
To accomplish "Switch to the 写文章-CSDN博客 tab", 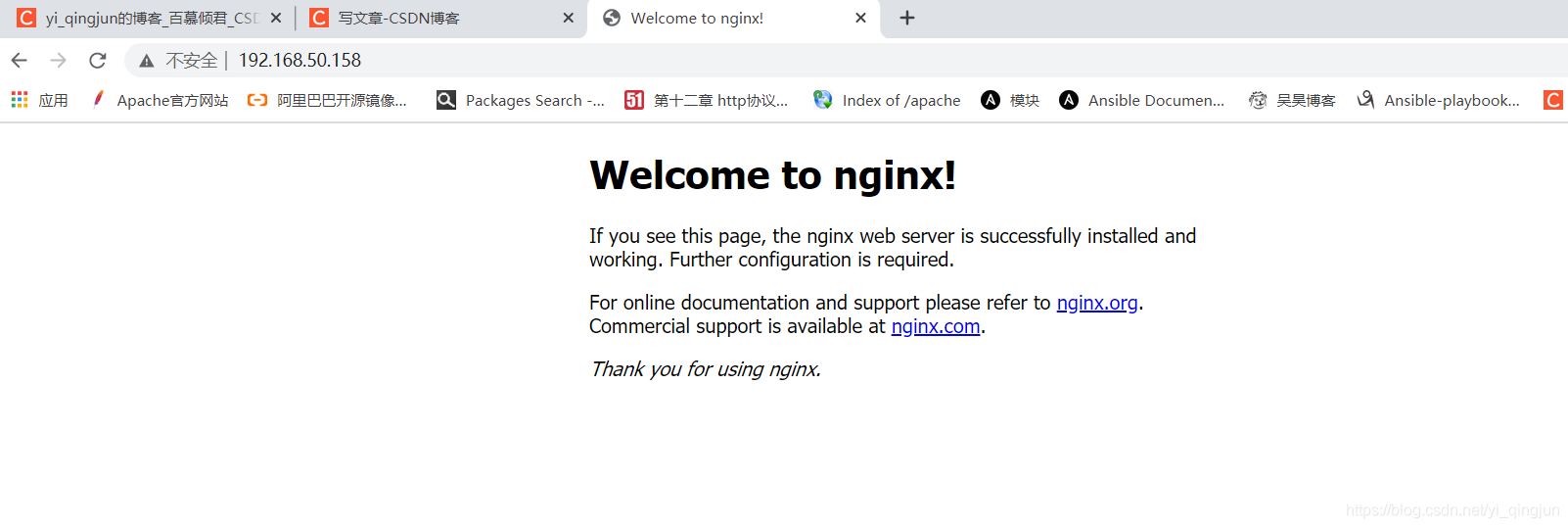I will (431, 18).
